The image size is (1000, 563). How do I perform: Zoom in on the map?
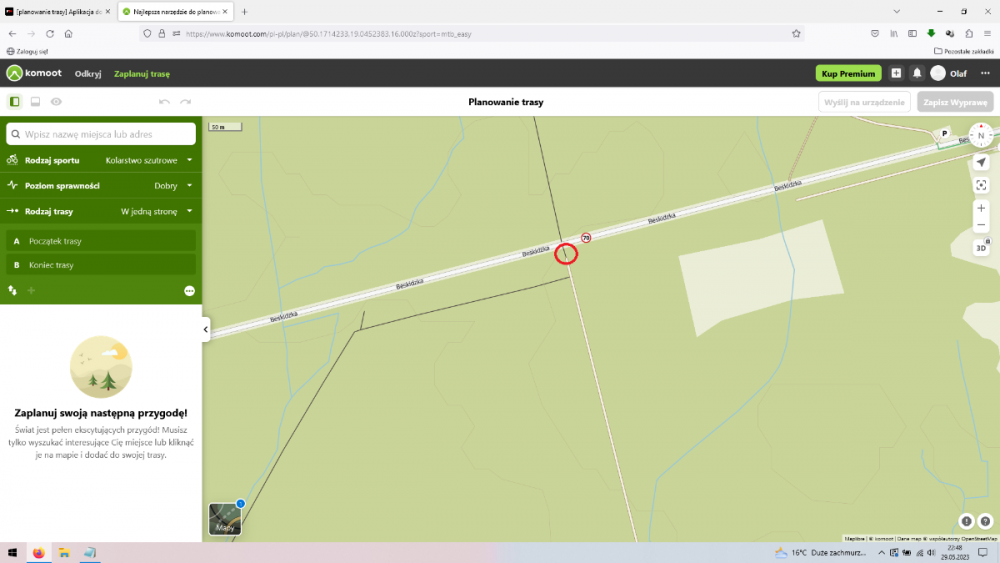[981, 208]
